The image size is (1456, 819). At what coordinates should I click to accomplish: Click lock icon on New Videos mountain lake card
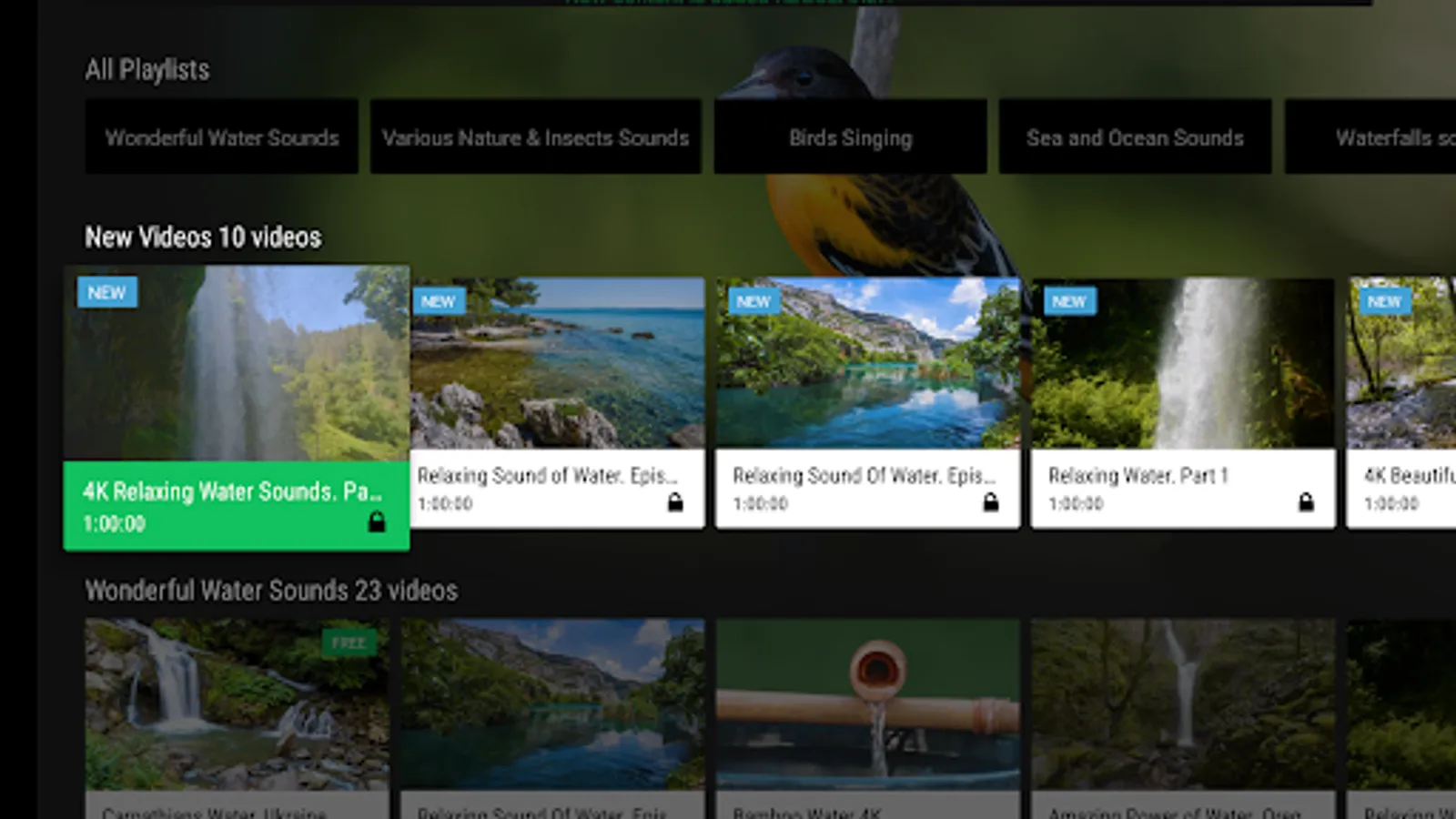(991, 502)
